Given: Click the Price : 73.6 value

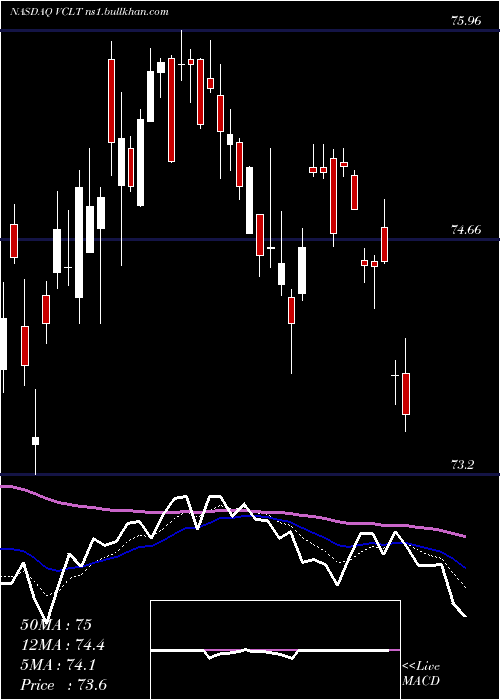Looking at the screenshot, I should [63, 685].
